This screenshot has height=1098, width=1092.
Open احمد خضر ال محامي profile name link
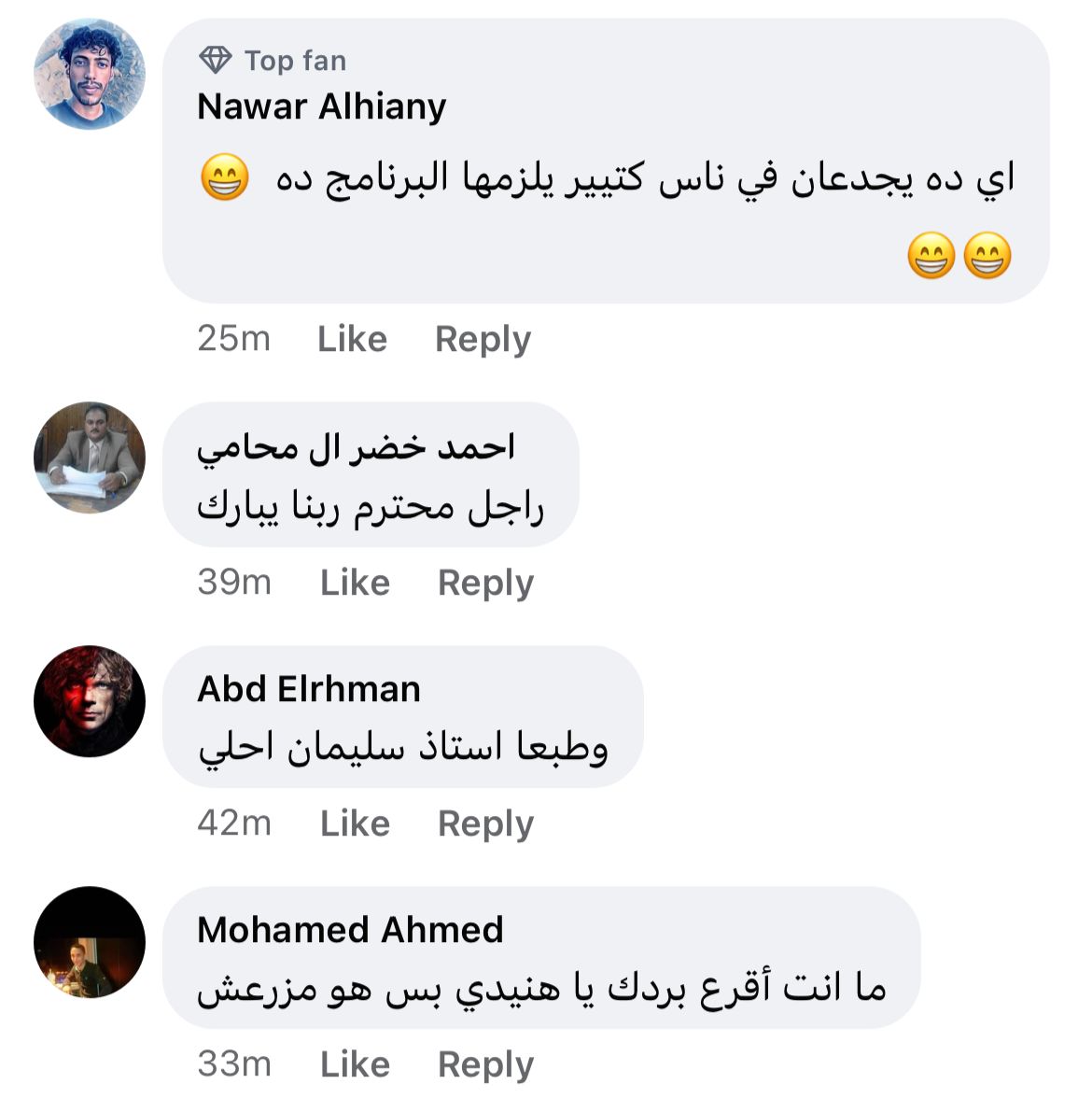pyautogui.click(x=356, y=449)
